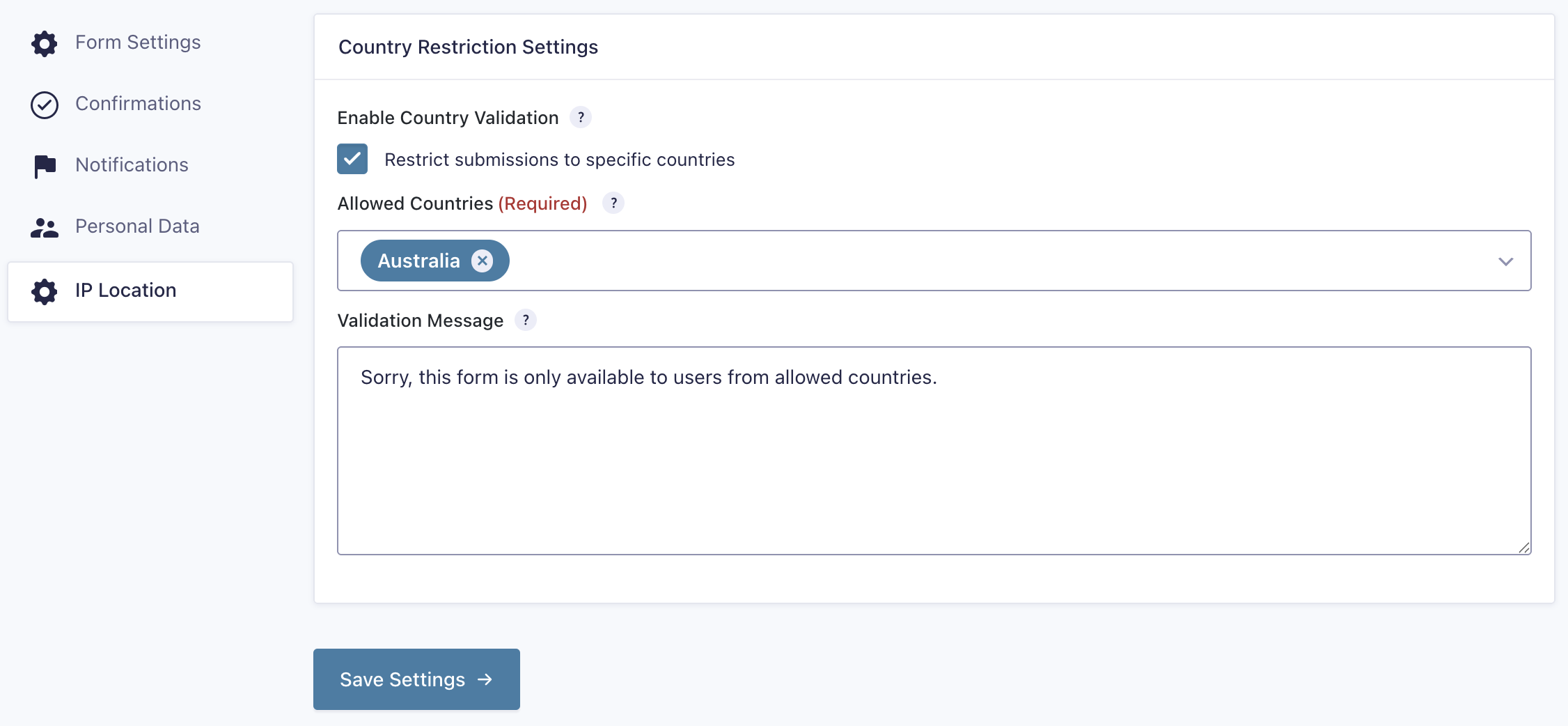Click the textarea resize handle corner
The image size is (1568, 726).
[1524, 548]
